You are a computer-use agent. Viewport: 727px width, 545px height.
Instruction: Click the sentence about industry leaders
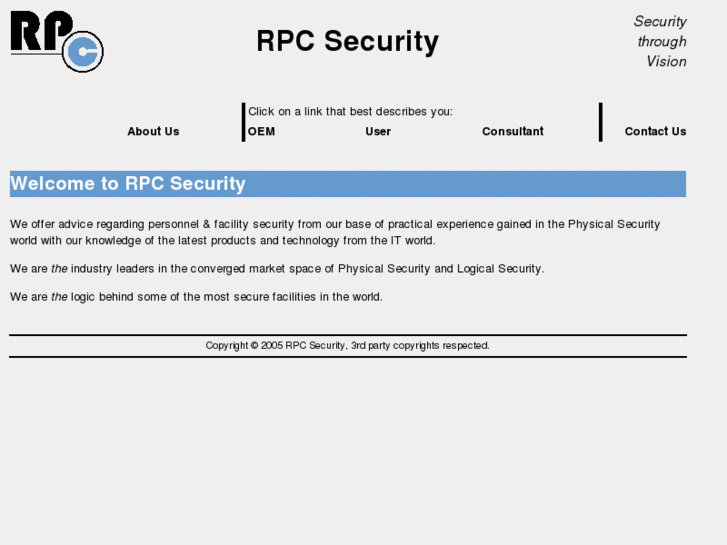click(277, 268)
